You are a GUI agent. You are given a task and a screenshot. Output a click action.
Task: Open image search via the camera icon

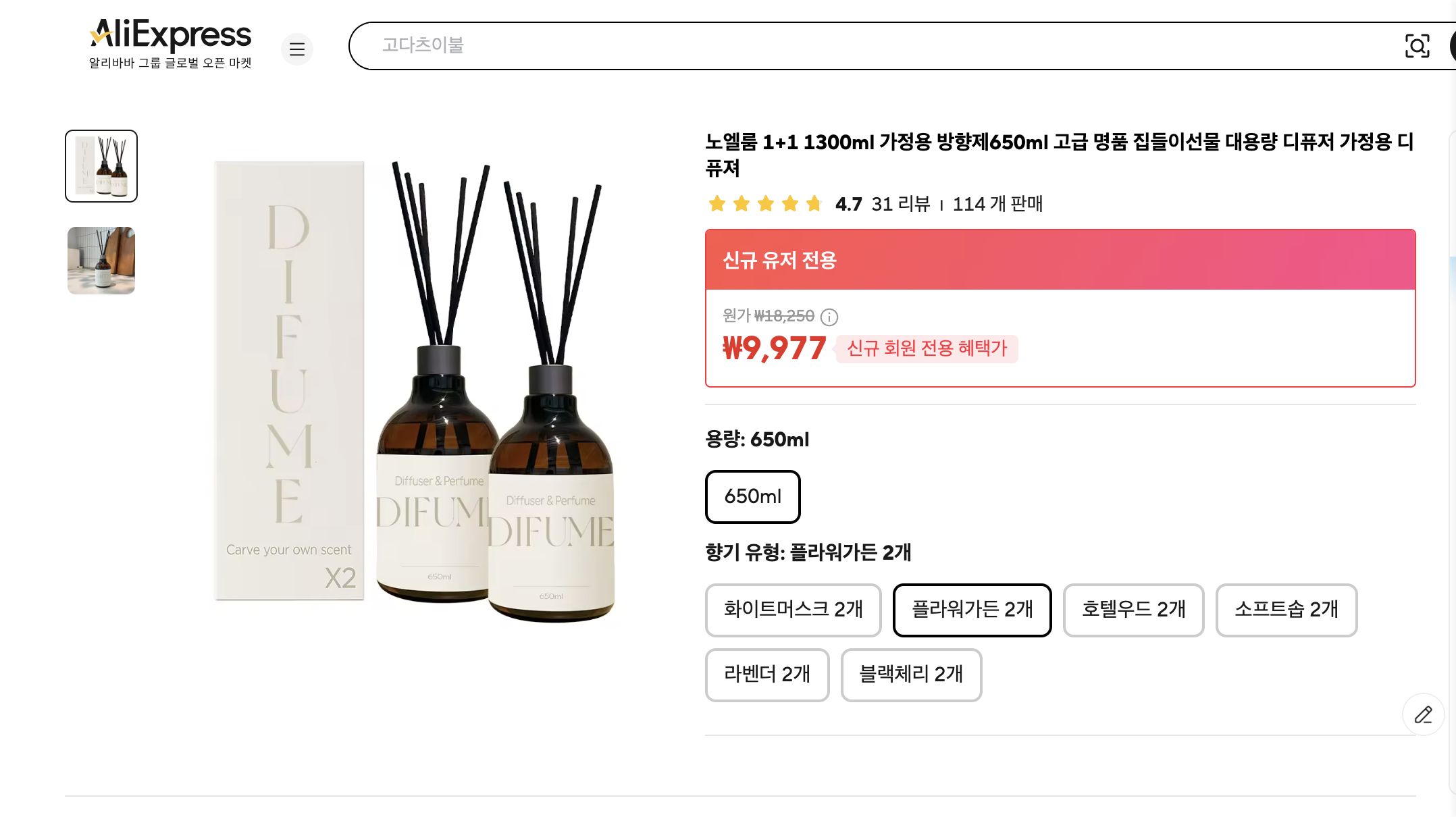pyautogui.click(x=1417, y=46)
